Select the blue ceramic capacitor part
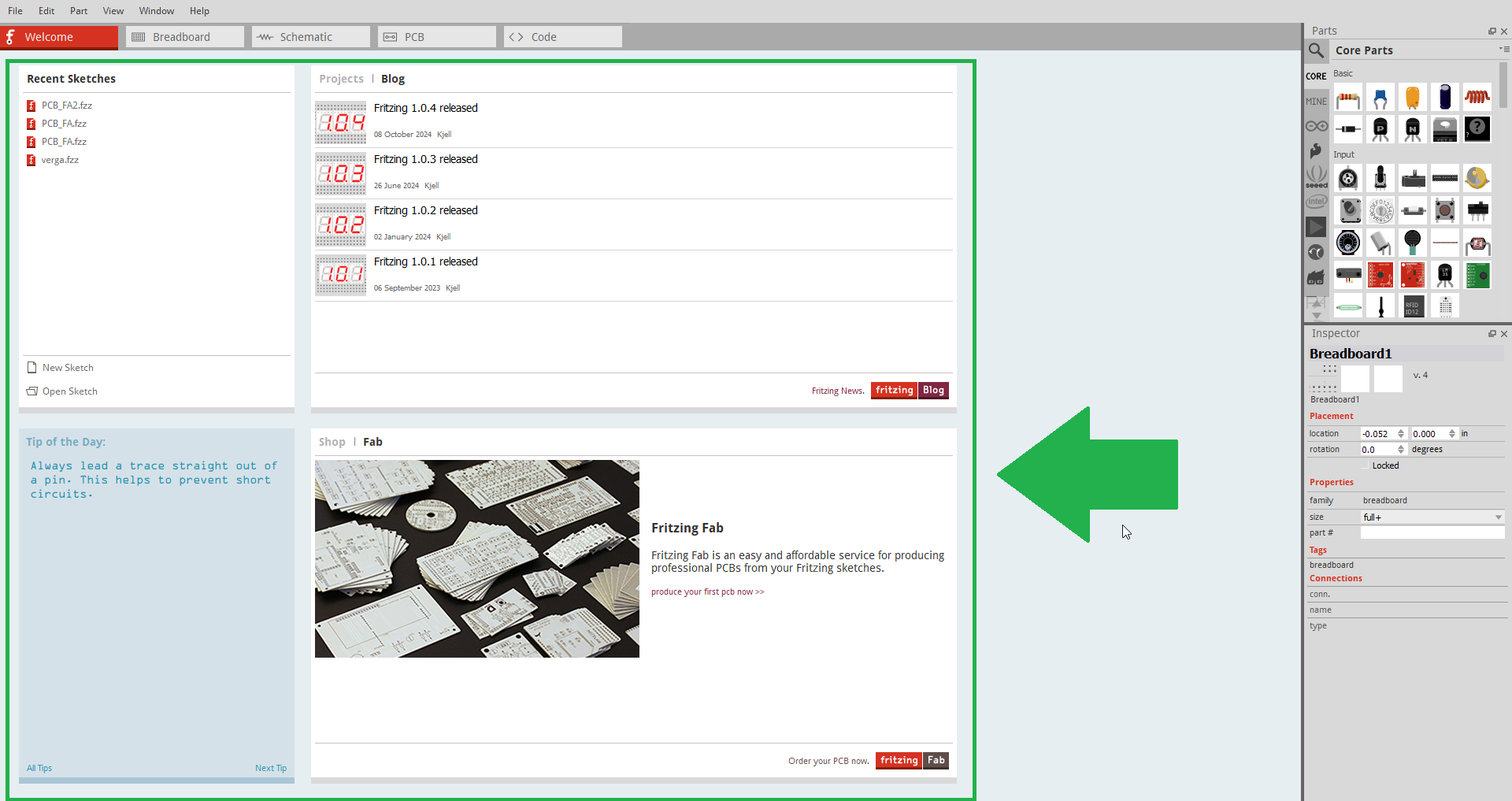Image resolution: width=1512 pixels, height=801 pixels. 1380,98
